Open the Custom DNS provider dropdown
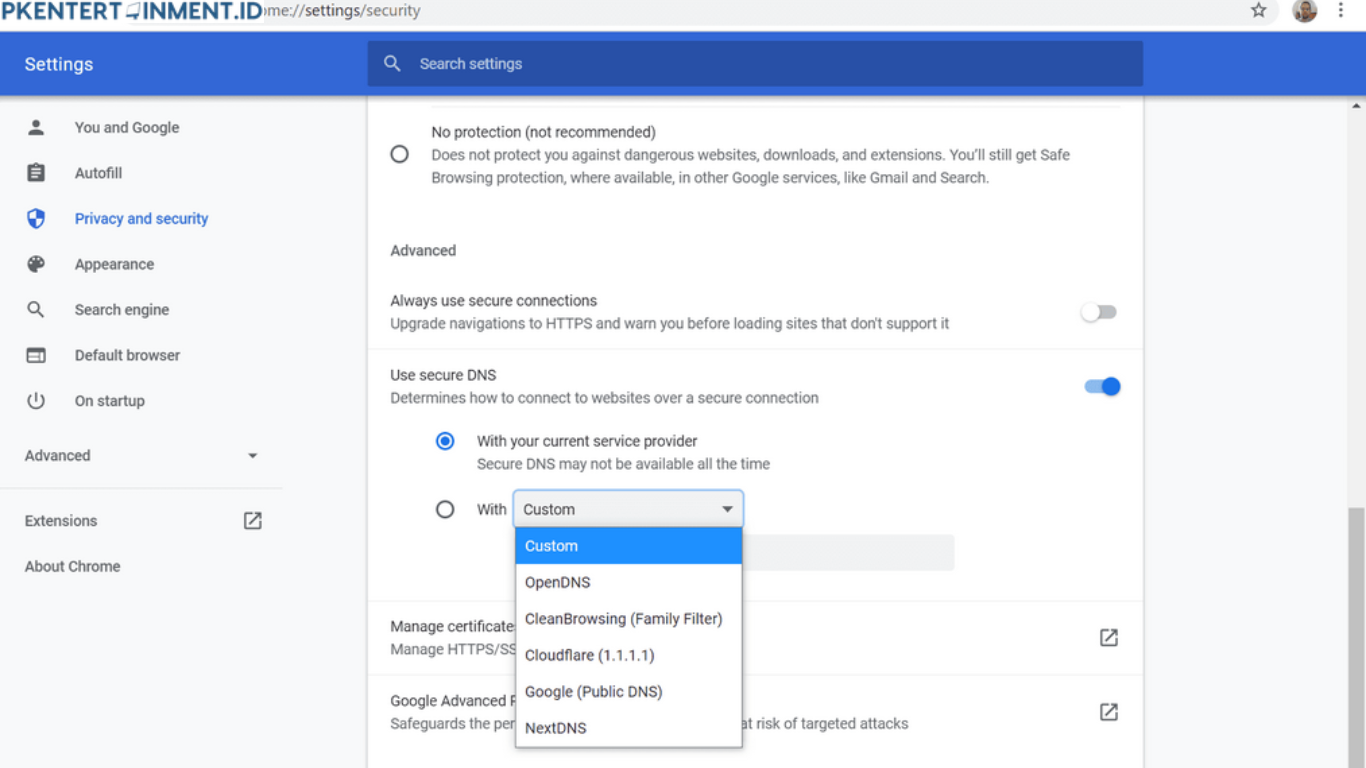 click(628, 509)
